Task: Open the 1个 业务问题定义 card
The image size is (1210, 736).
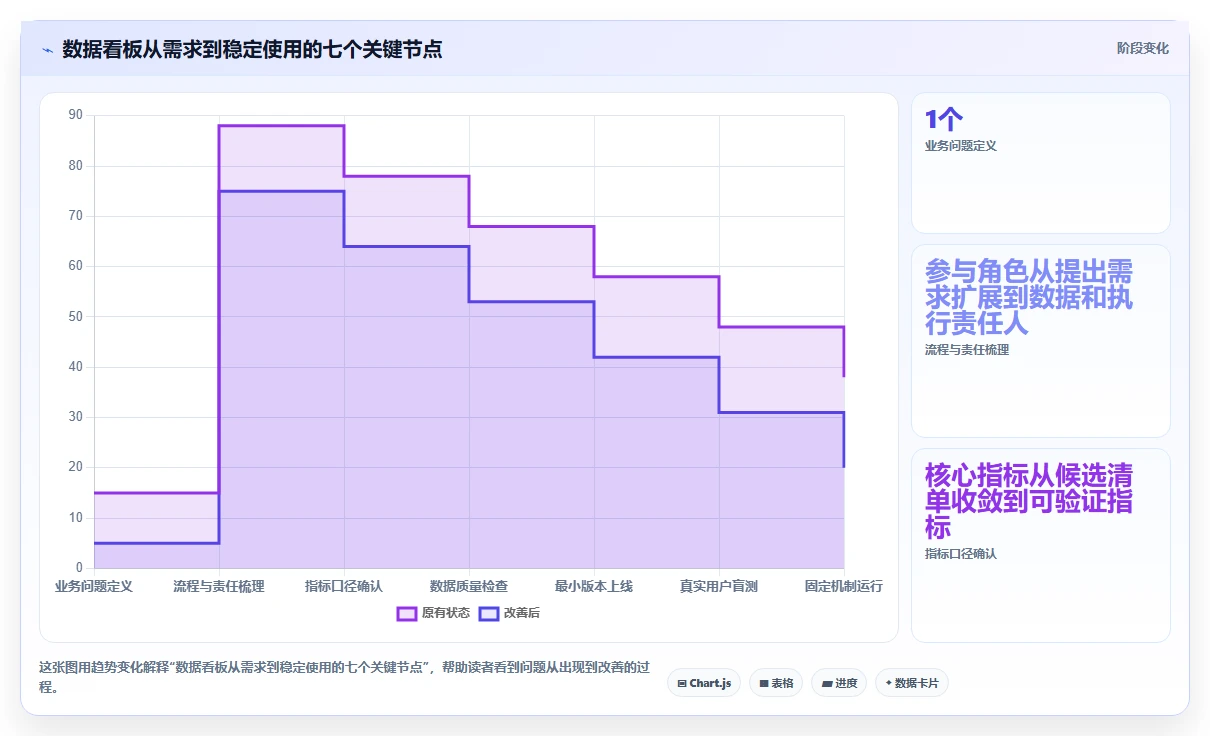Action: coord(1041,163)
